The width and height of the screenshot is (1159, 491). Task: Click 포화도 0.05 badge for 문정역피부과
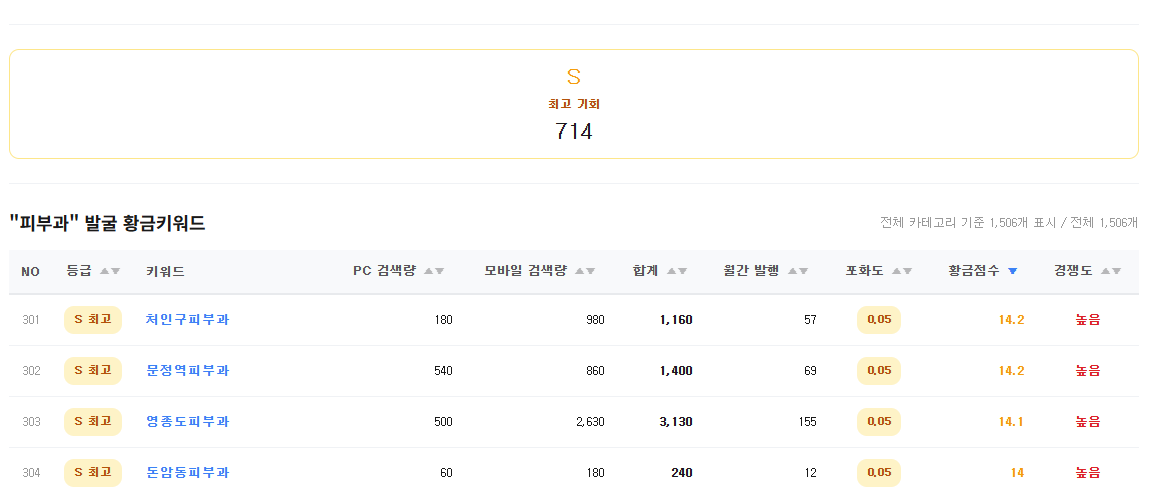879,370
